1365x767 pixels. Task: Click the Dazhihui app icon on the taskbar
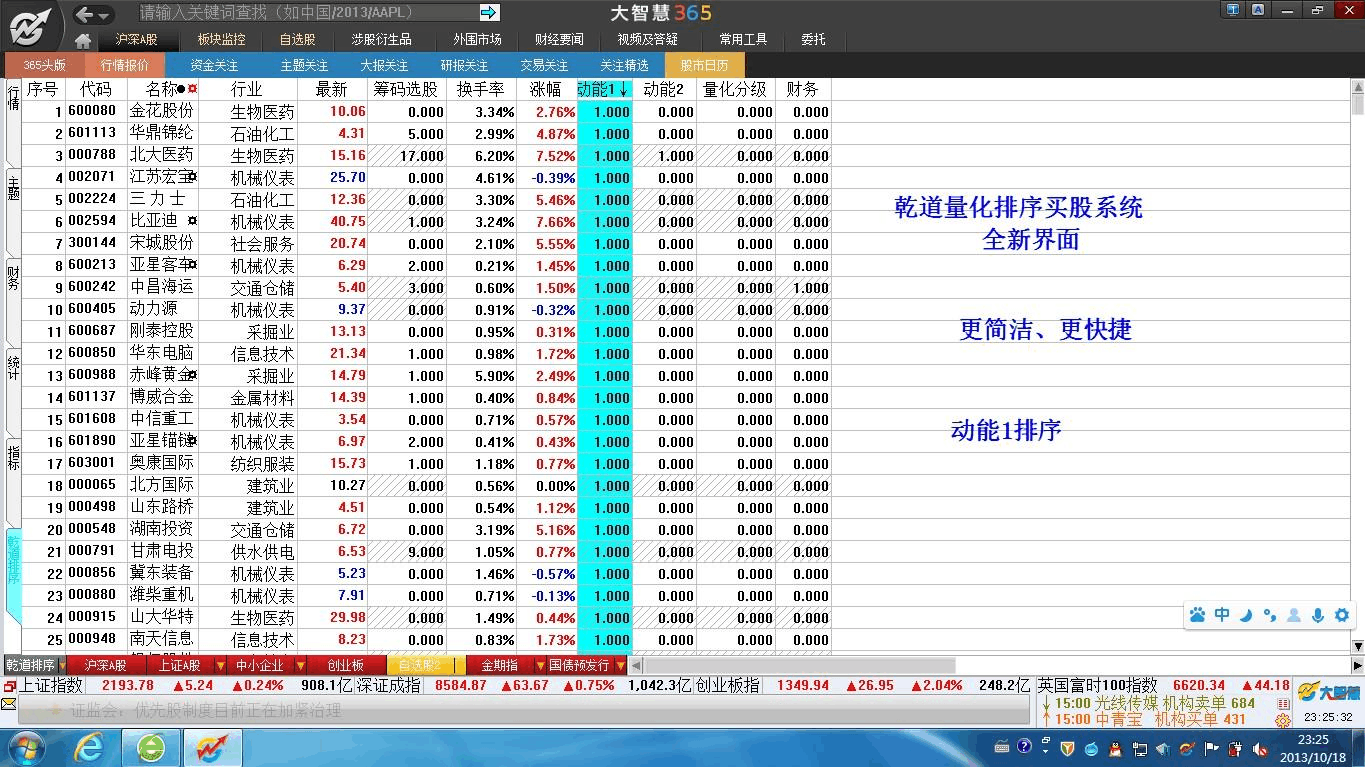tap(211, 747)
